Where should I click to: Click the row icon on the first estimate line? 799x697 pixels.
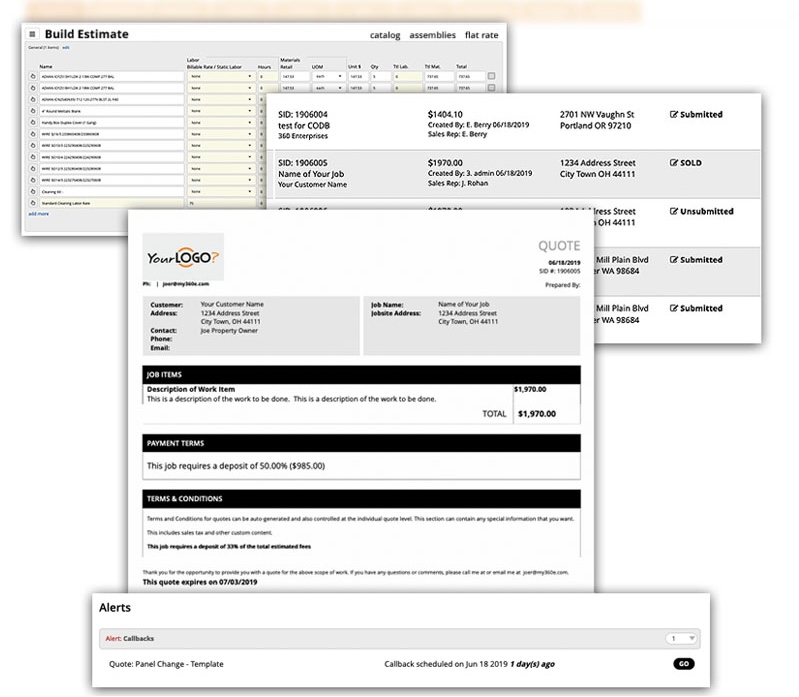(x=32, y=76)
